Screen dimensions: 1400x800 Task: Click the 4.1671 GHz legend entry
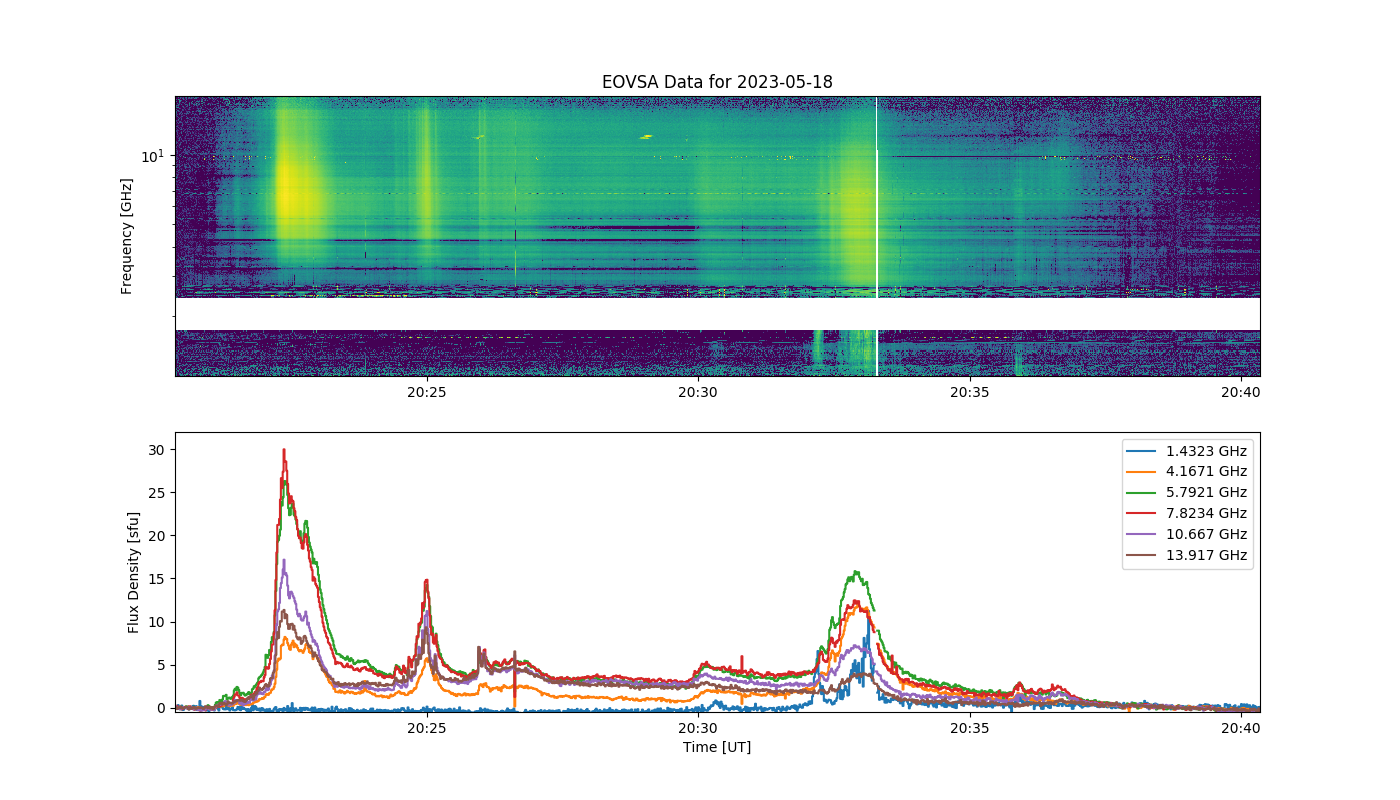pos(1188,472)
